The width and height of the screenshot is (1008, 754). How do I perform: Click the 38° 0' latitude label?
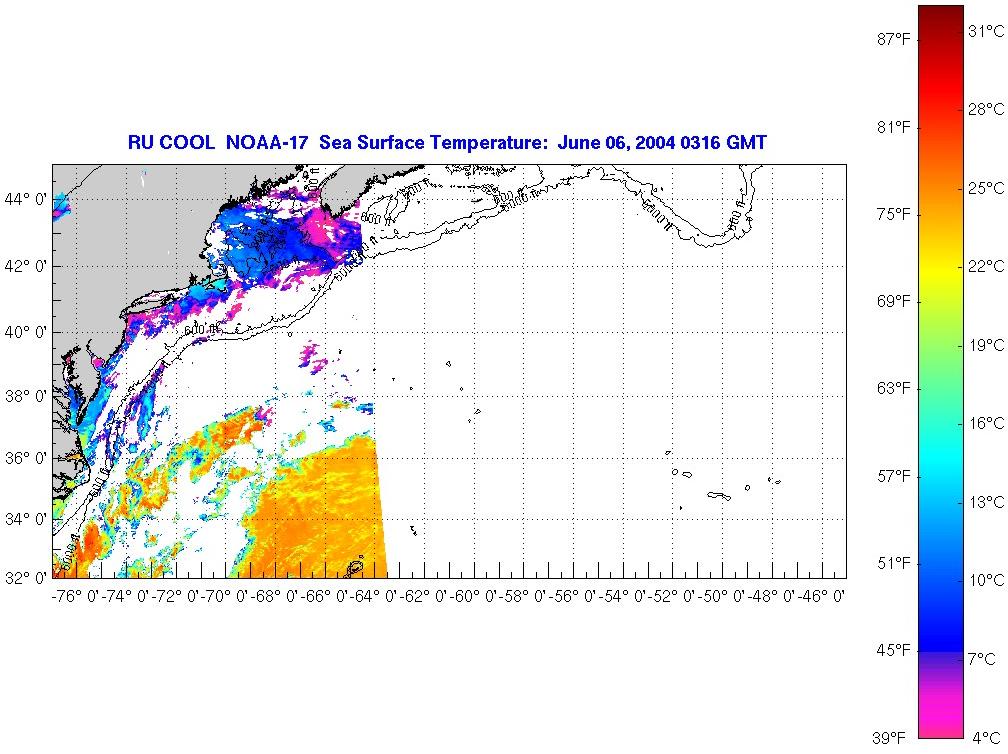pyautogui.click(x=26, y=396)
